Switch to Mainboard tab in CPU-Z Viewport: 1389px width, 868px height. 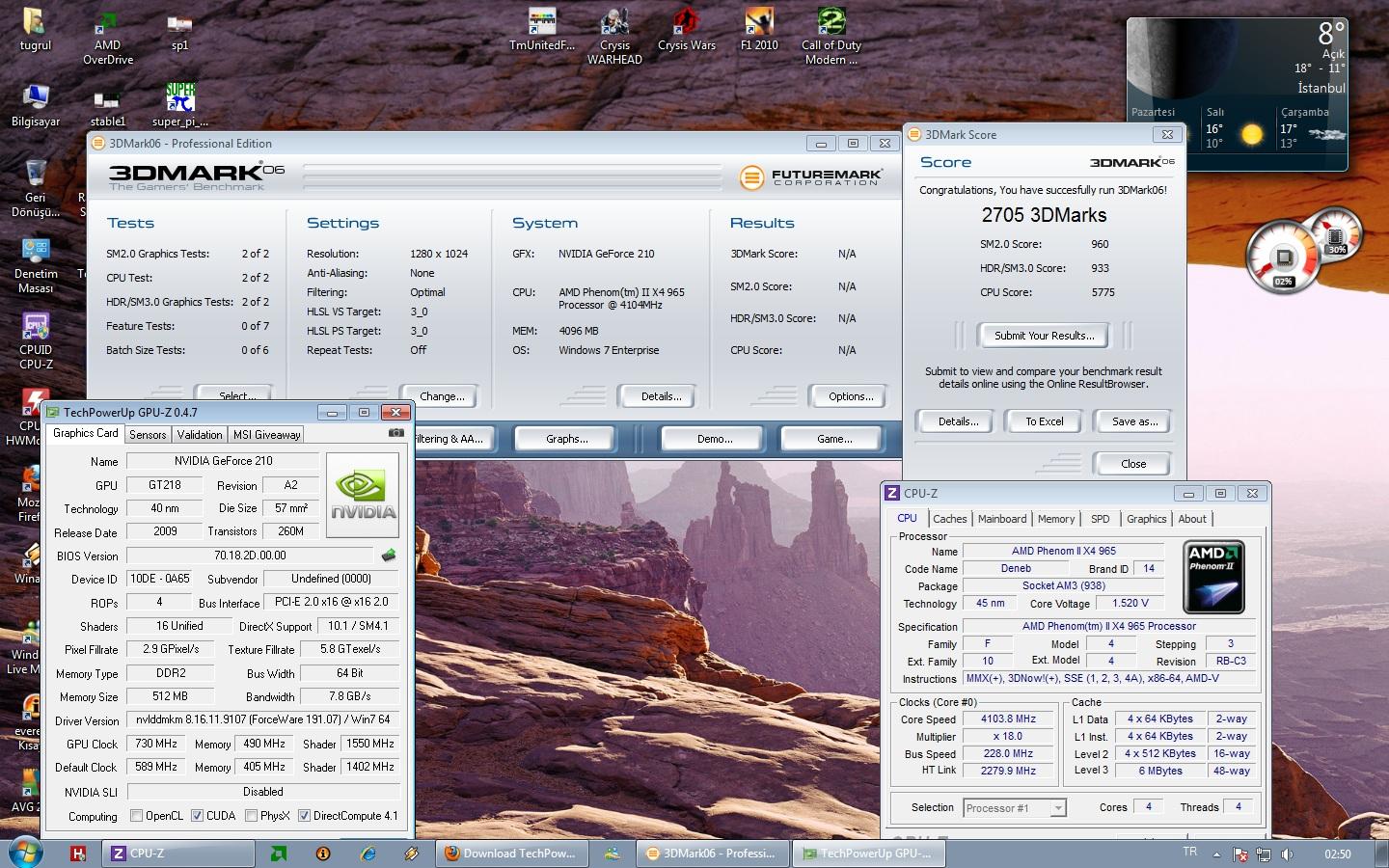click(1002, 519)
